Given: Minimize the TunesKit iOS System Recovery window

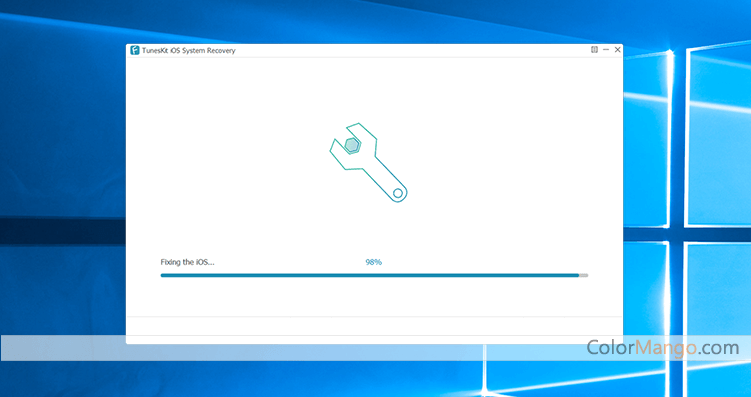Looking at the screenshot, I should tap(606, 49).
